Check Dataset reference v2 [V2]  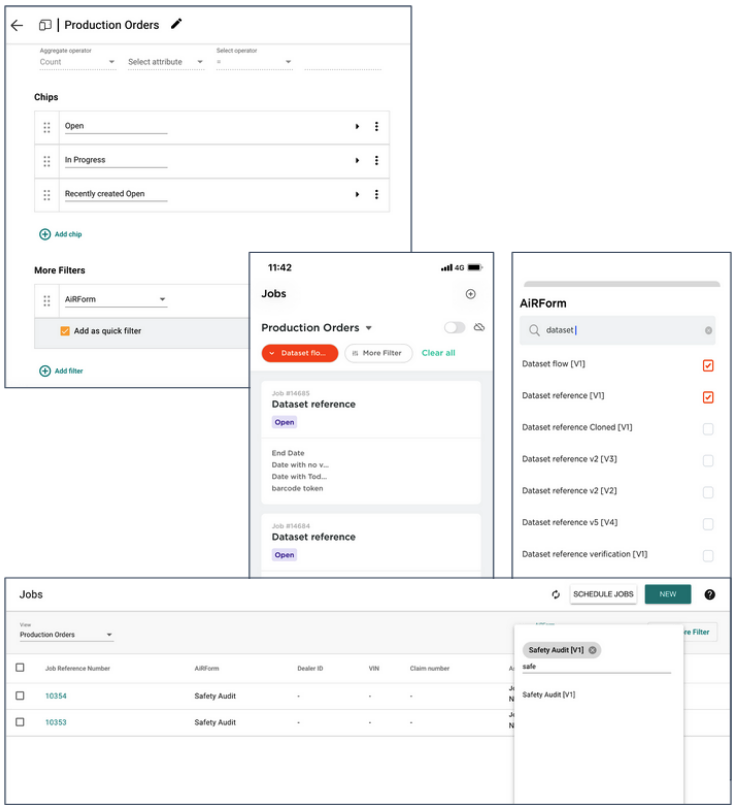[x=708, y=493]
